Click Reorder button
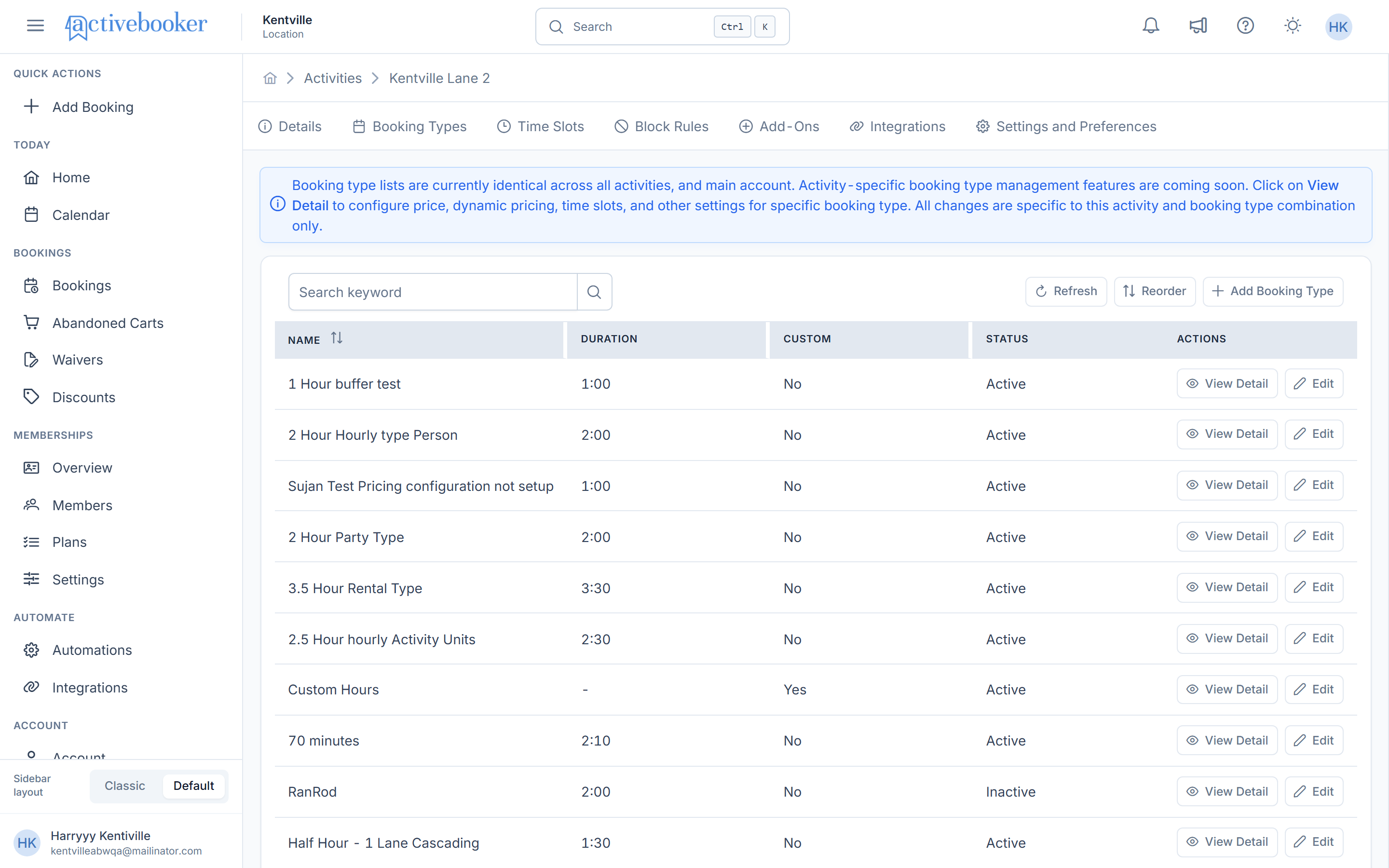 (1154, 291)
